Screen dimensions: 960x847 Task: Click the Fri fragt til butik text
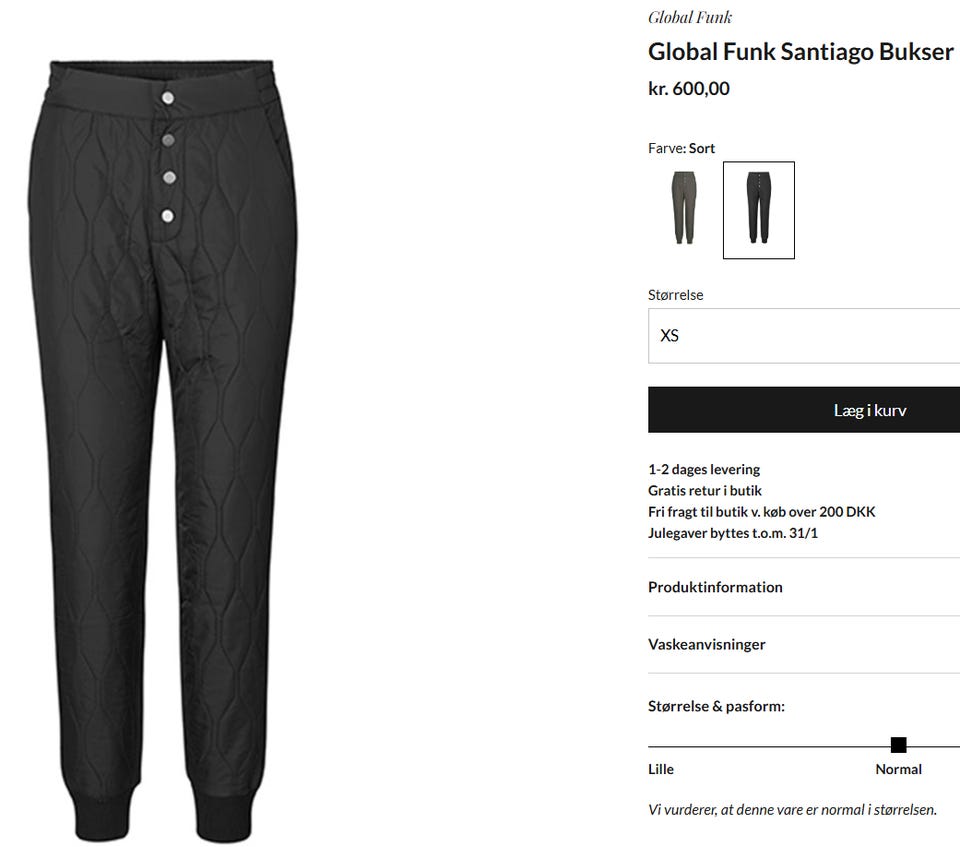pyautogui.click(x=762, y=511)
